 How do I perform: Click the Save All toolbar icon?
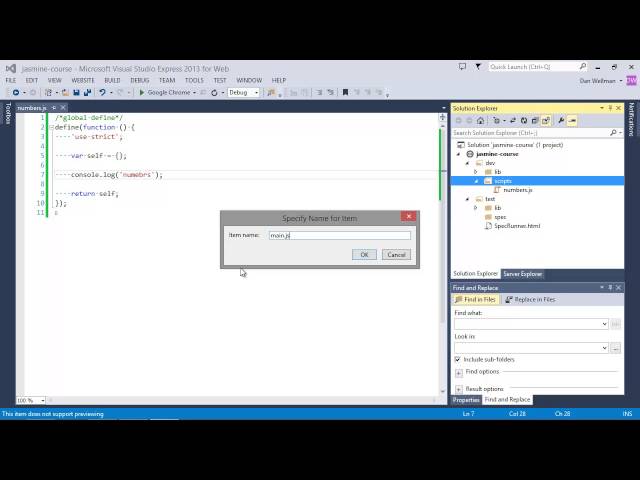(87, 93)
